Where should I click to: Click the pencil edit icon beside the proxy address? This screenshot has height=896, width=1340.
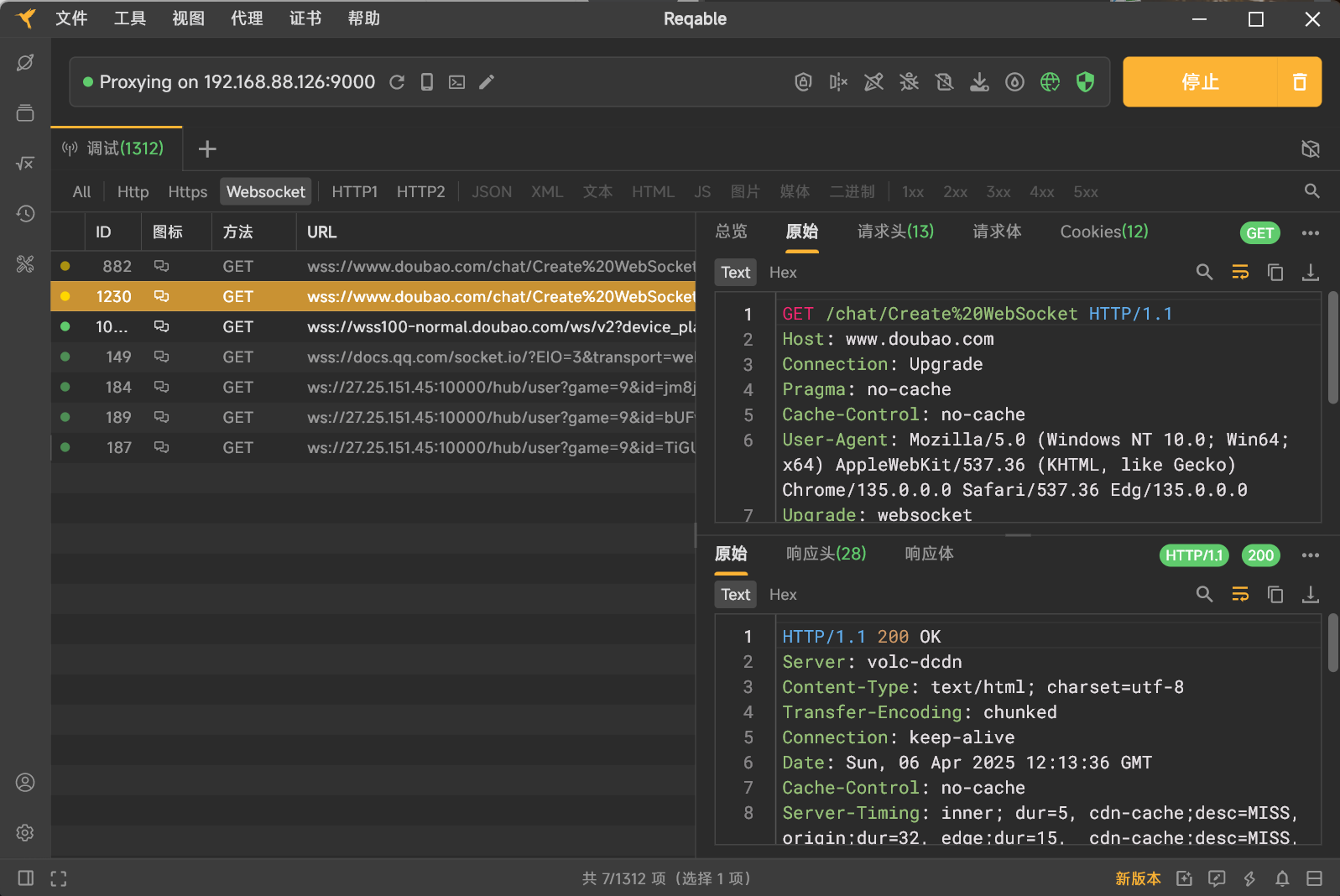487,82
